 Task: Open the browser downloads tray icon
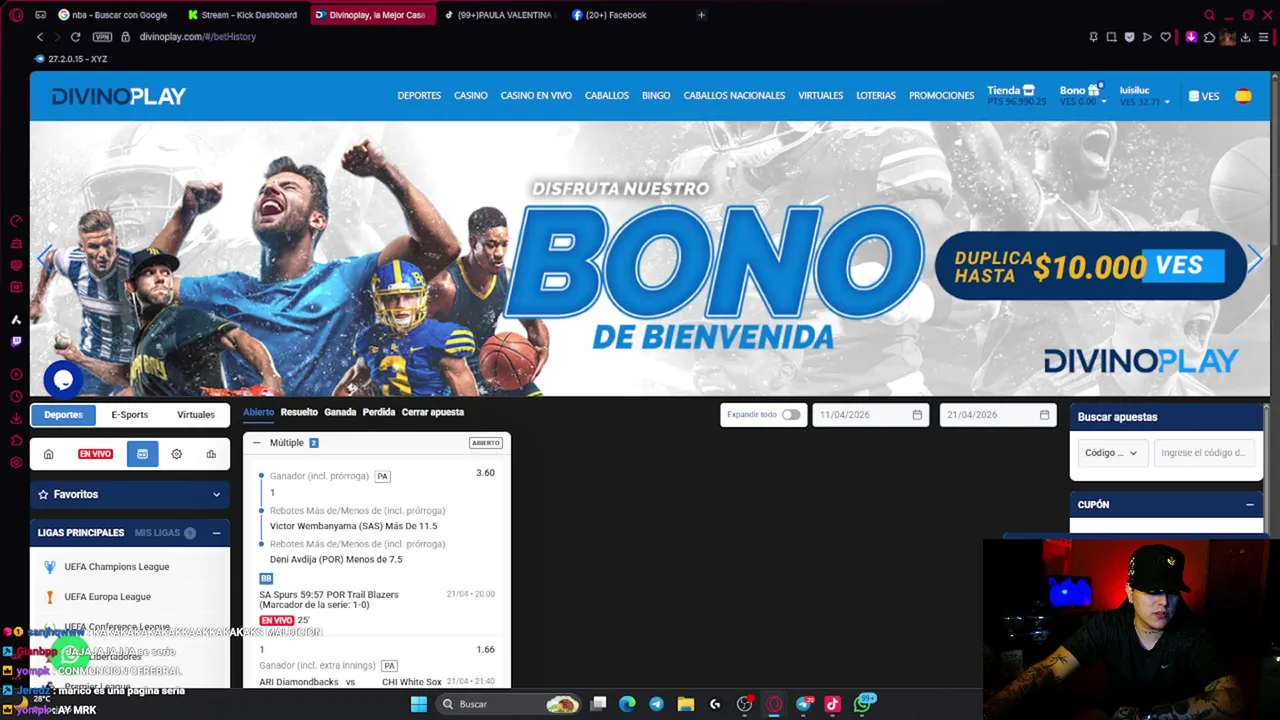(1245, 37)
